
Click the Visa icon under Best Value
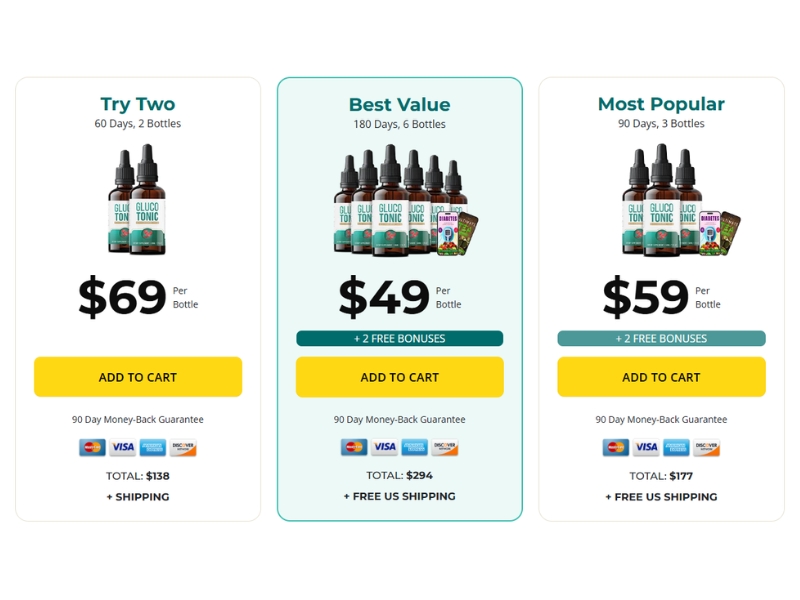385,448
